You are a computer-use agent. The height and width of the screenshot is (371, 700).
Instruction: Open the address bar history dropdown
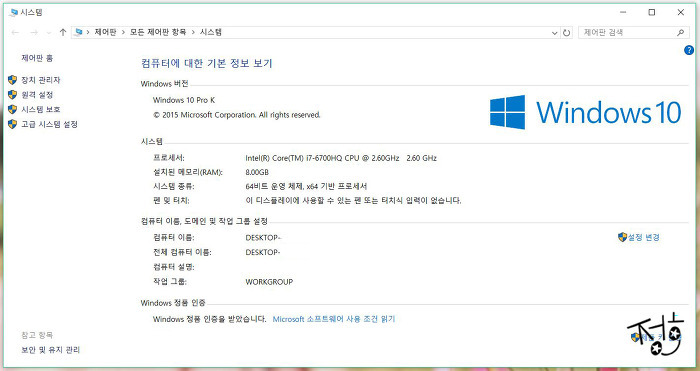tap(554, 33)
